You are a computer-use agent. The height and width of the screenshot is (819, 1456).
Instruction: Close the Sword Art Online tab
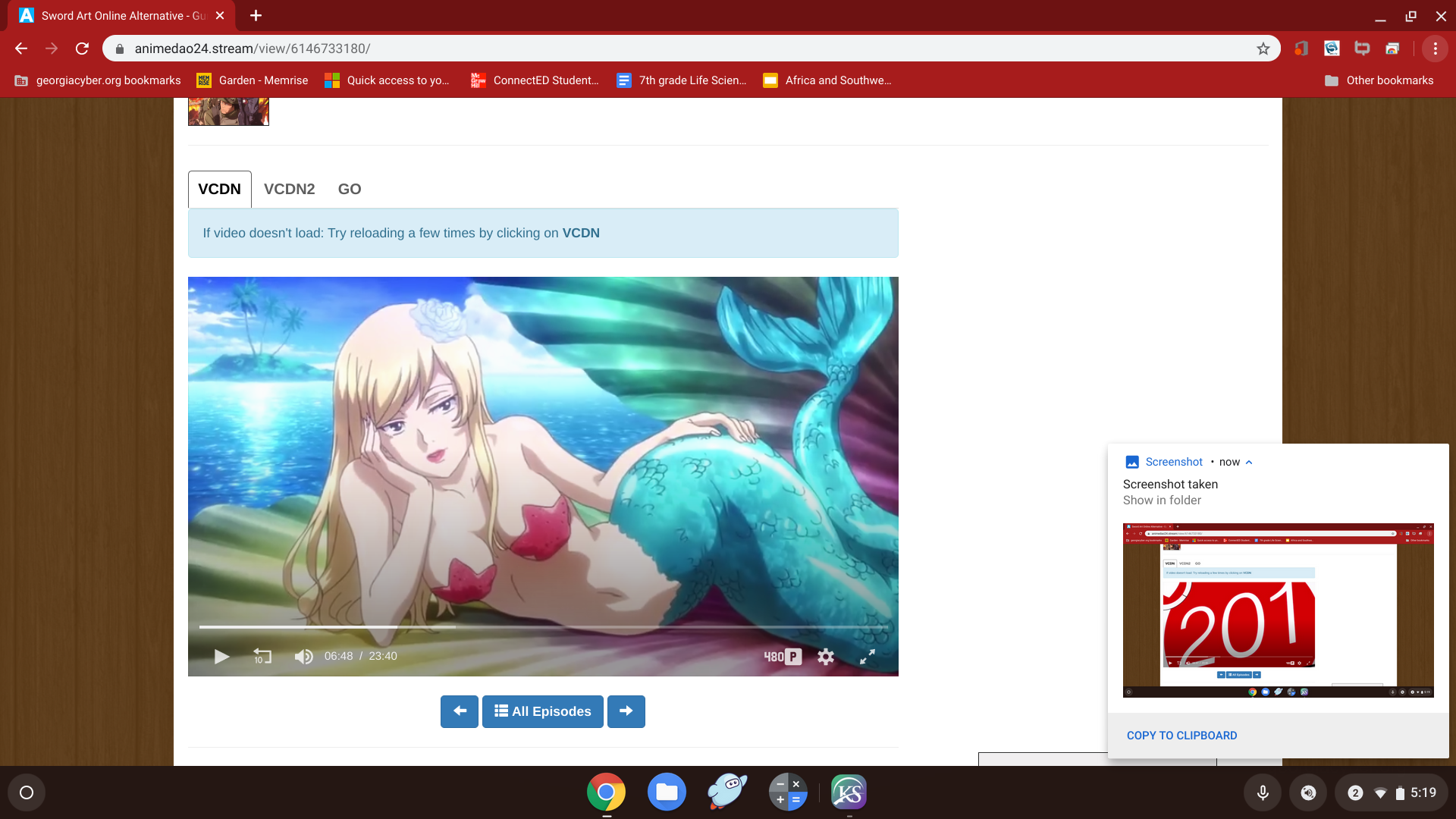220,15
